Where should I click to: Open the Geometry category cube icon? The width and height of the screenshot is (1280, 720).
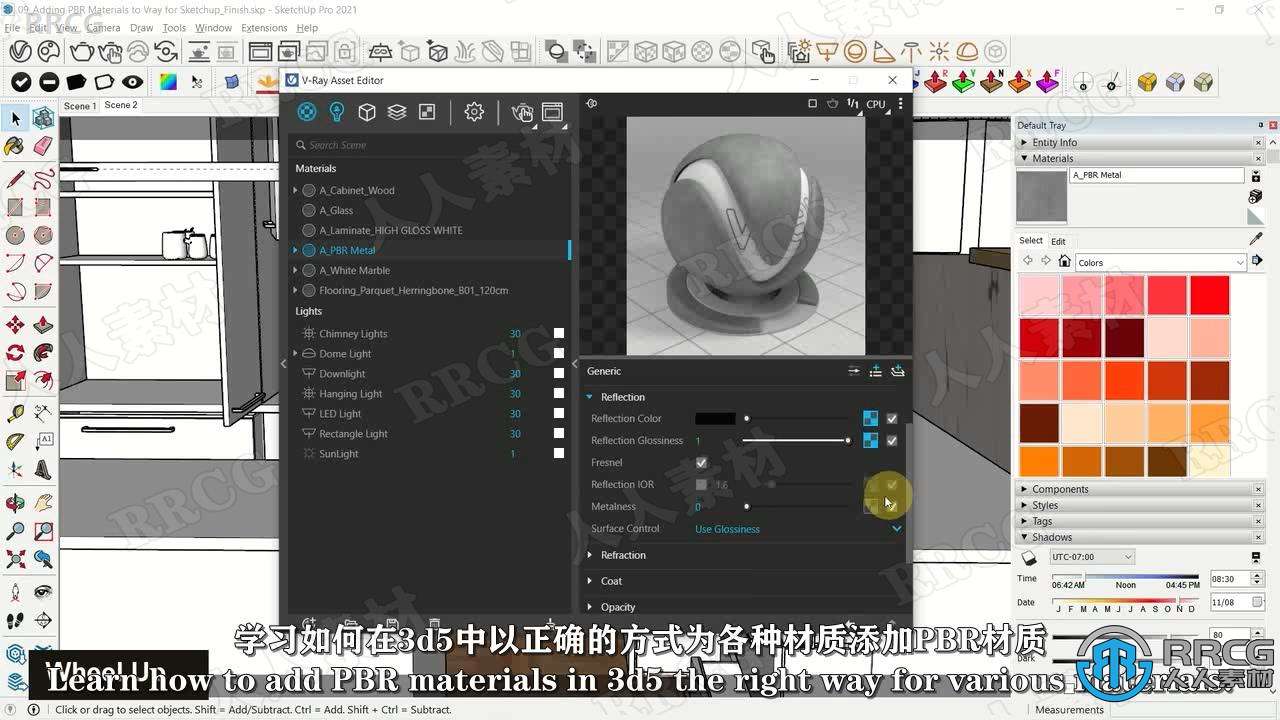point(367,112)
